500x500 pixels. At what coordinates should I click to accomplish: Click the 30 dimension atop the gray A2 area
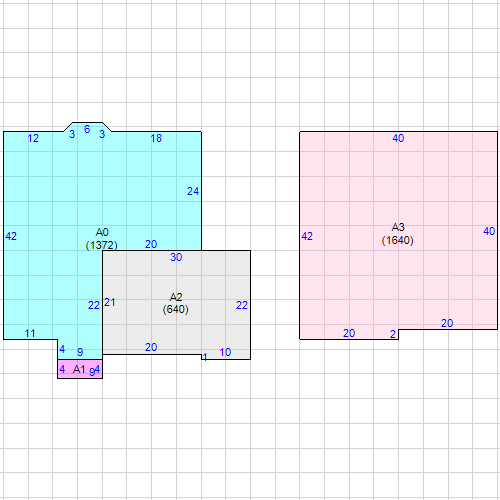176,257
